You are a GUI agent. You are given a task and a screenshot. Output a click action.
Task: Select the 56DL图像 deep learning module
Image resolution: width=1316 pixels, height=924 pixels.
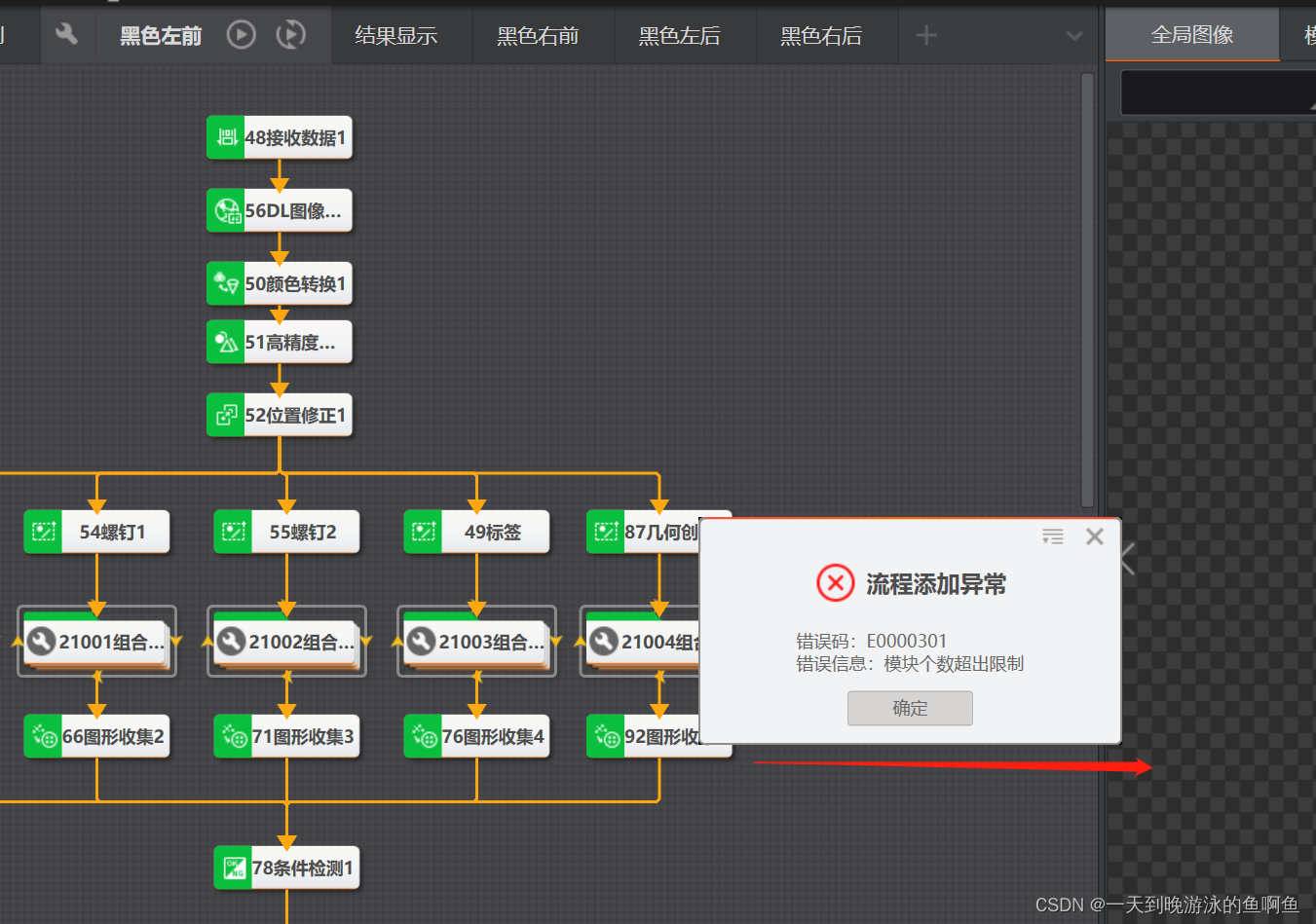pos(280,210)
